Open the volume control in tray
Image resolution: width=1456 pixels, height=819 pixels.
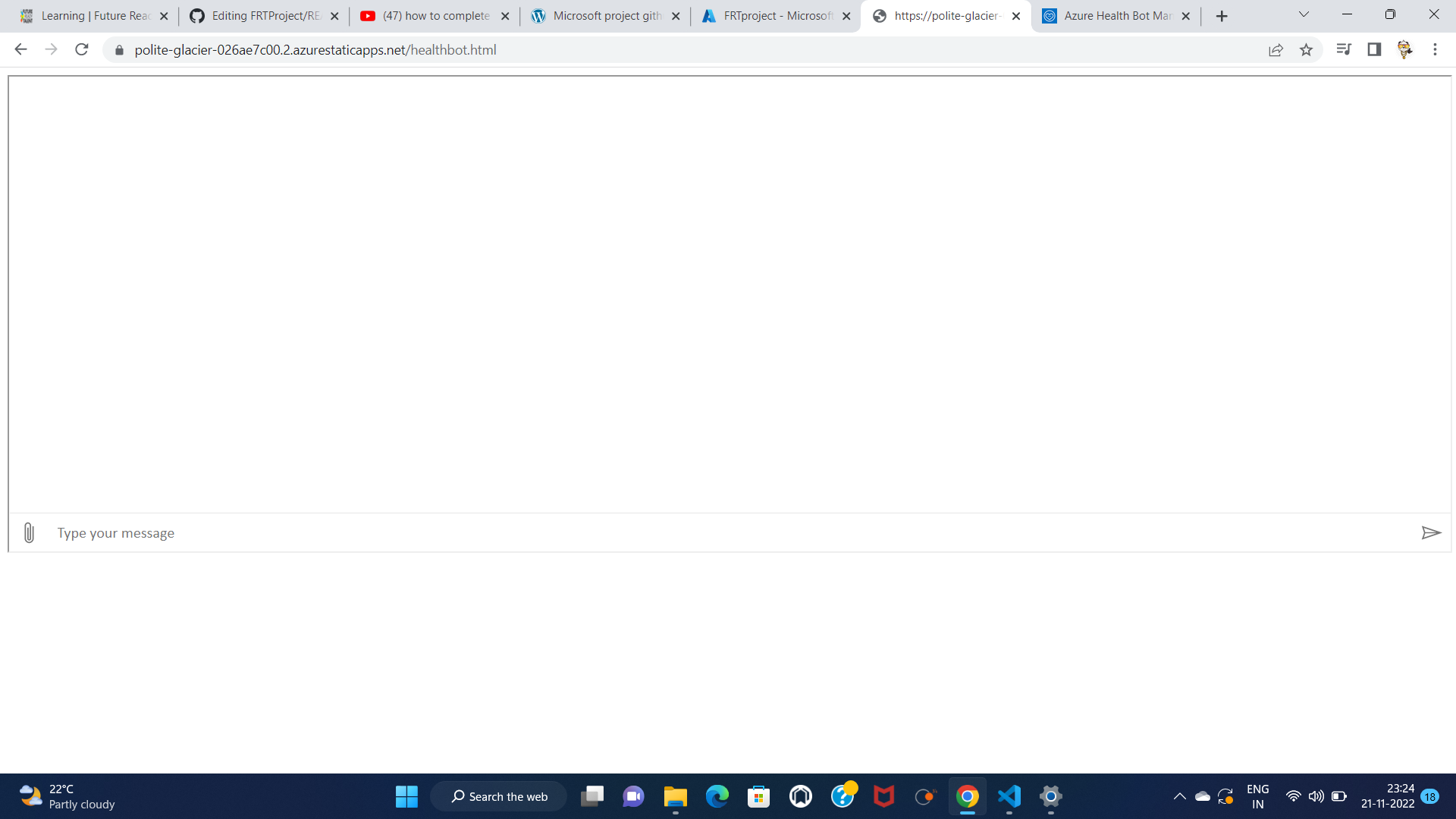click(1316, 796)
